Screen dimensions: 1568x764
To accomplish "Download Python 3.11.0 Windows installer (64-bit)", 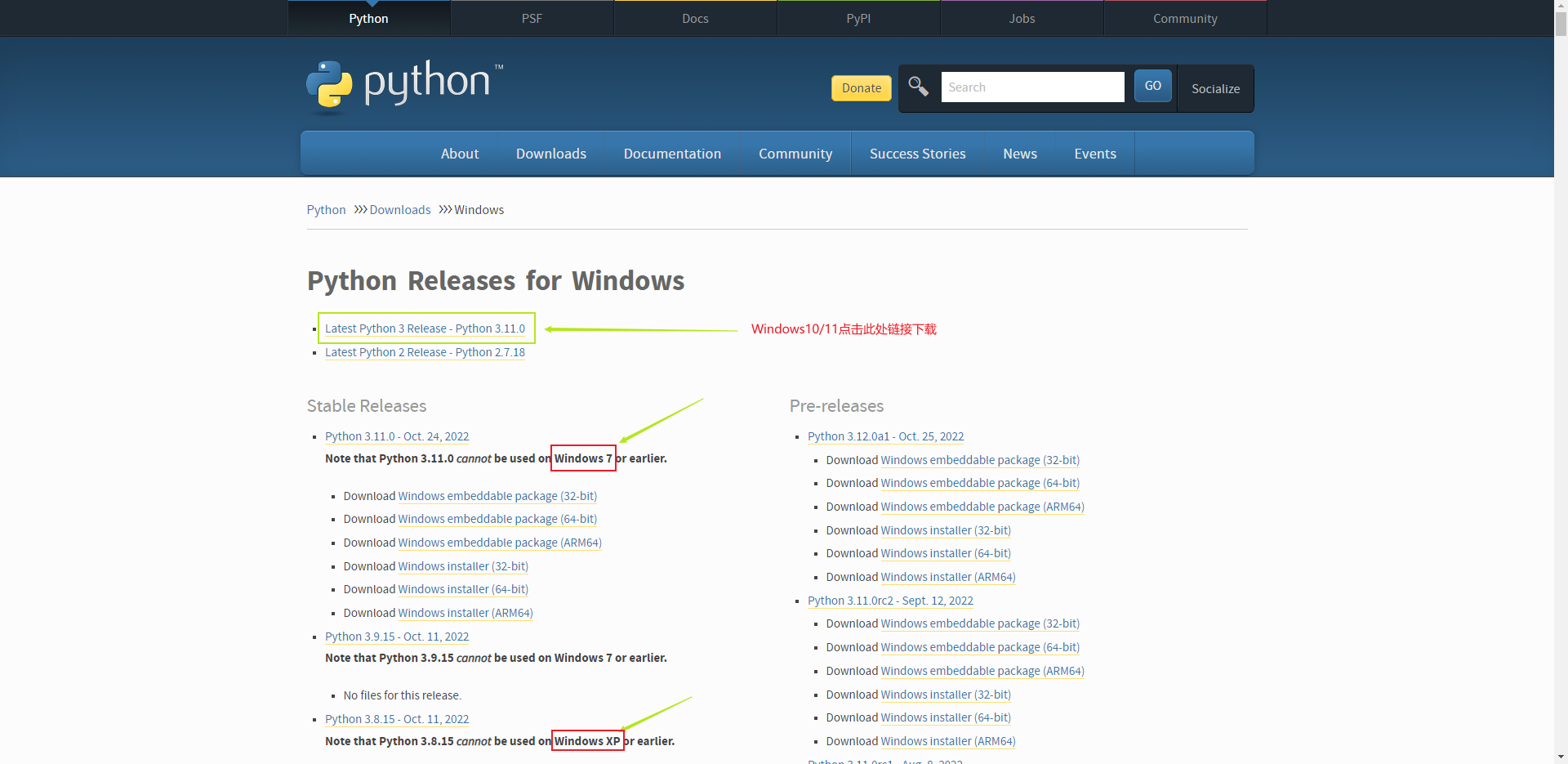I will [462, 589].
